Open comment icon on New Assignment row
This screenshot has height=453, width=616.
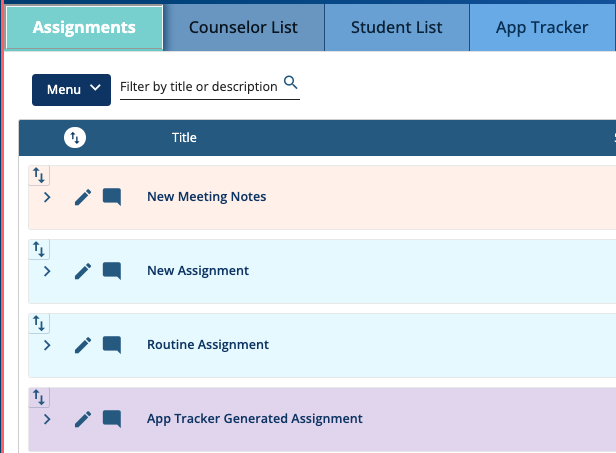(112, 271)
